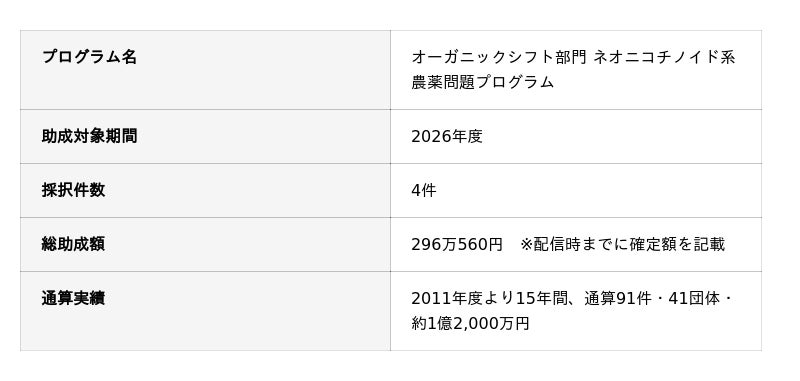Click the ネオニコチノイド系 text
This screenshot has height=381, width=800.
[x=664, y=57]
